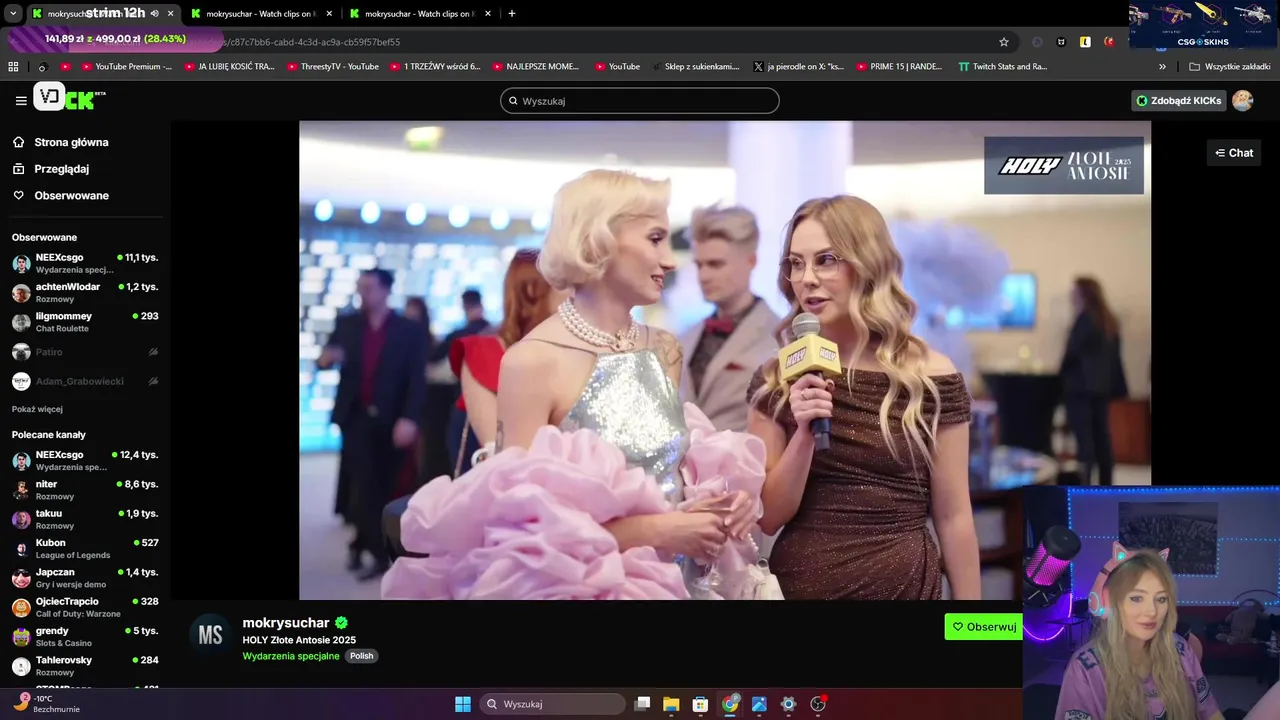This screenshot has width=1280, height=720.
Task: Switch to third mokrysuchar clips tab
Action: point(421,14)
